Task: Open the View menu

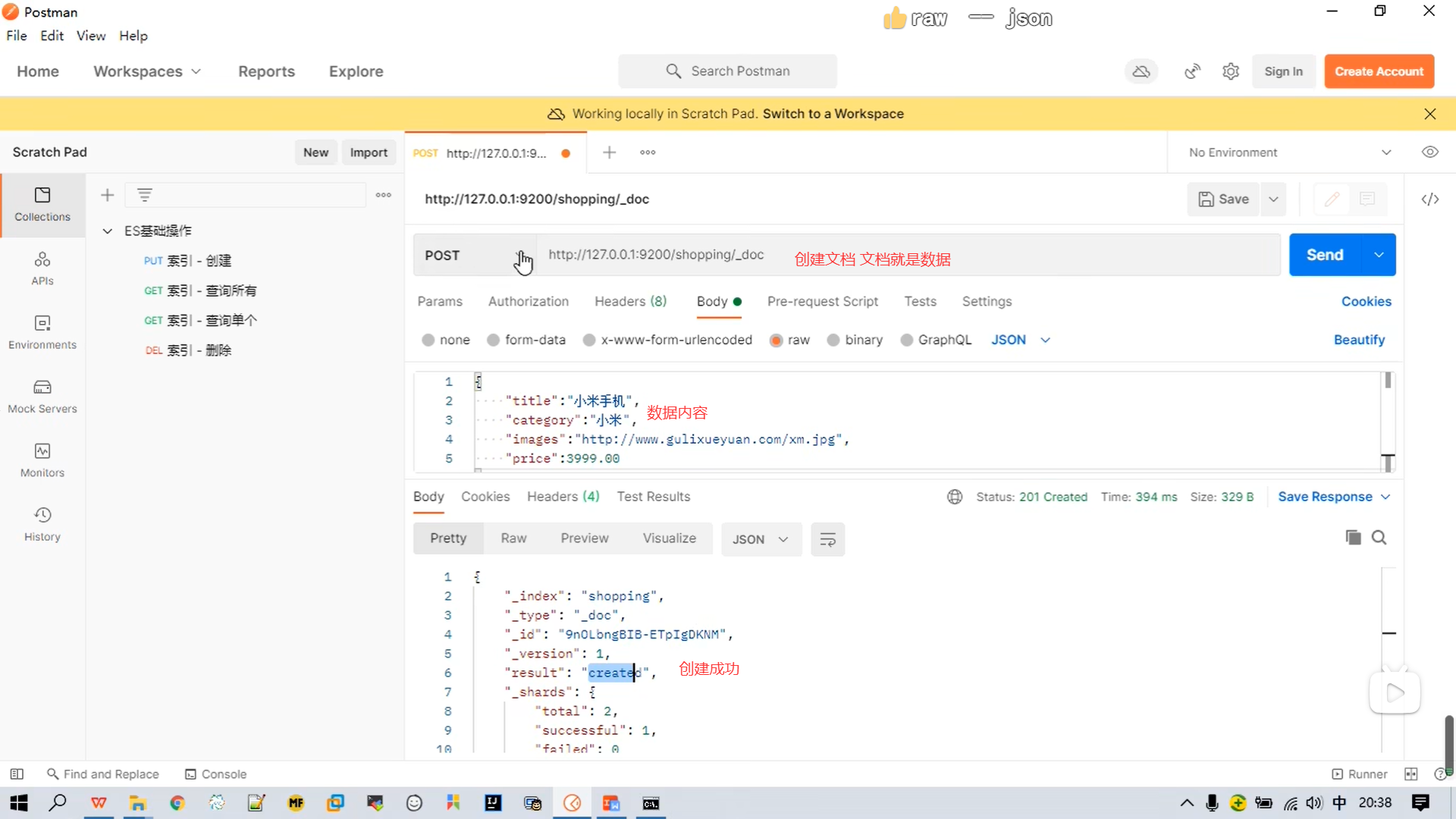Action: pyautogui.click(x=90, y=36)
